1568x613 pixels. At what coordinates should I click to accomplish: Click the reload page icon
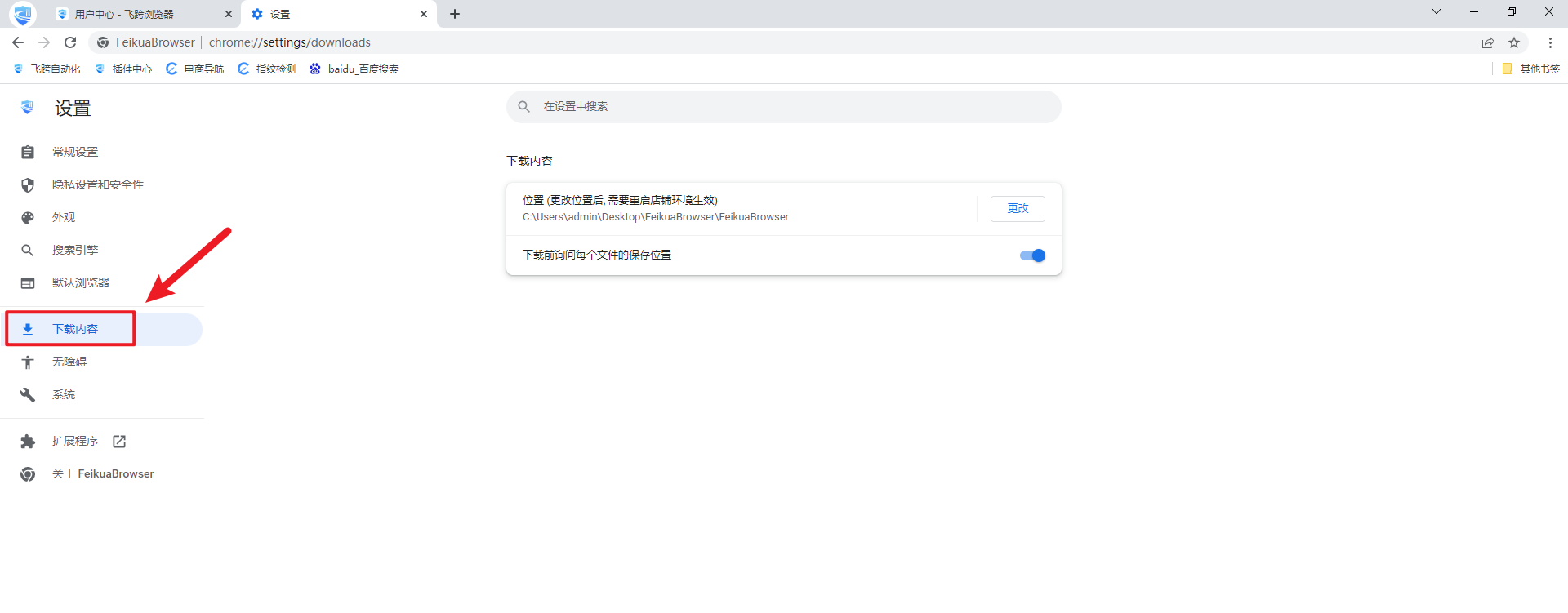click(70, 42)
